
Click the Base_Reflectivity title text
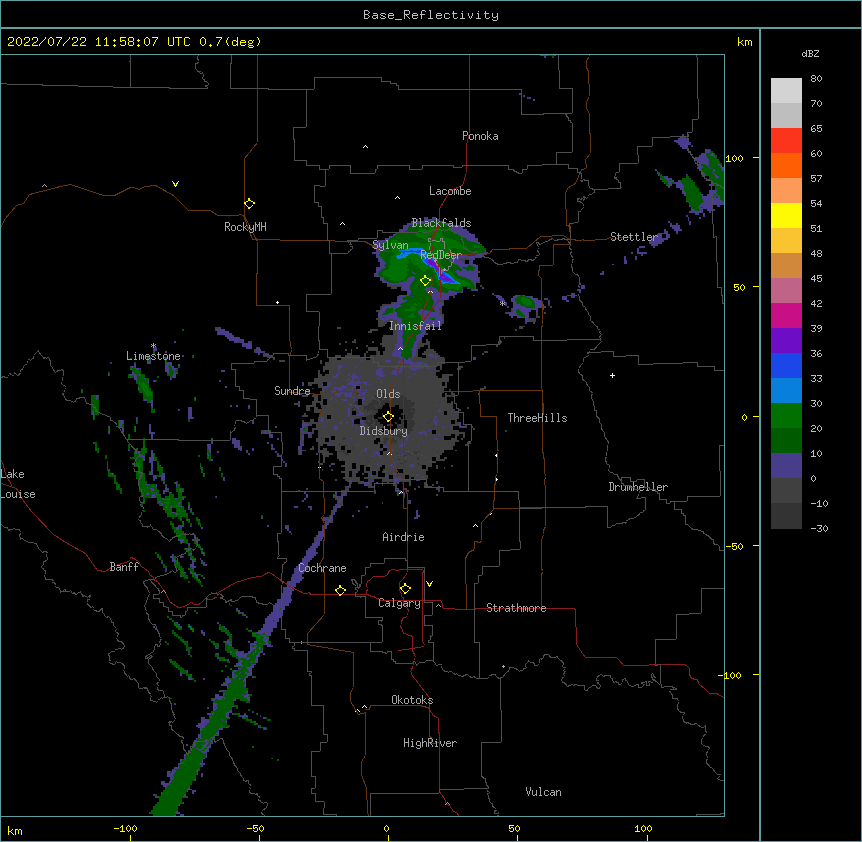431,15
